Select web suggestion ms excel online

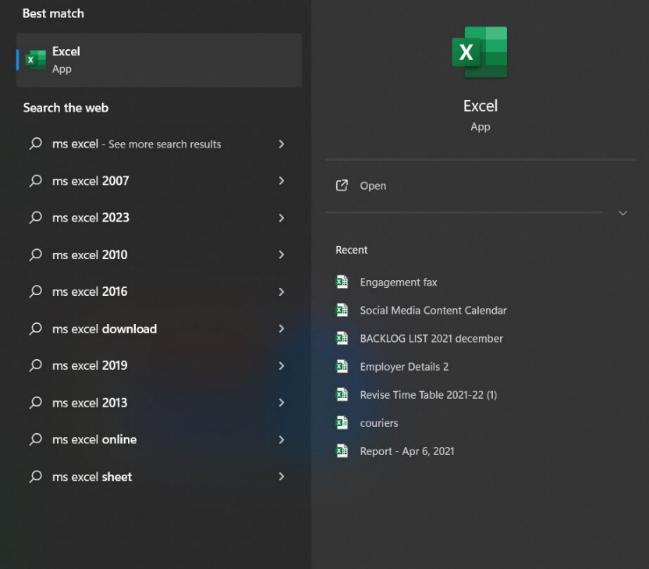click(x=159, y=439)
